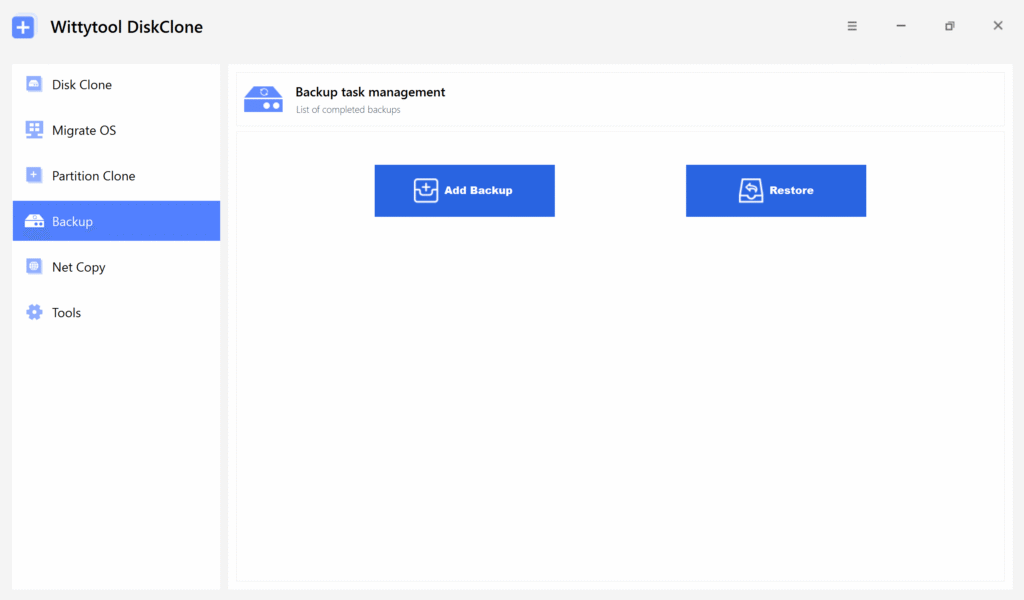Click the "Backup task management" heading
Image resolution: width=1024 pixels, height=600 pixels.
(x=370, y=92)
